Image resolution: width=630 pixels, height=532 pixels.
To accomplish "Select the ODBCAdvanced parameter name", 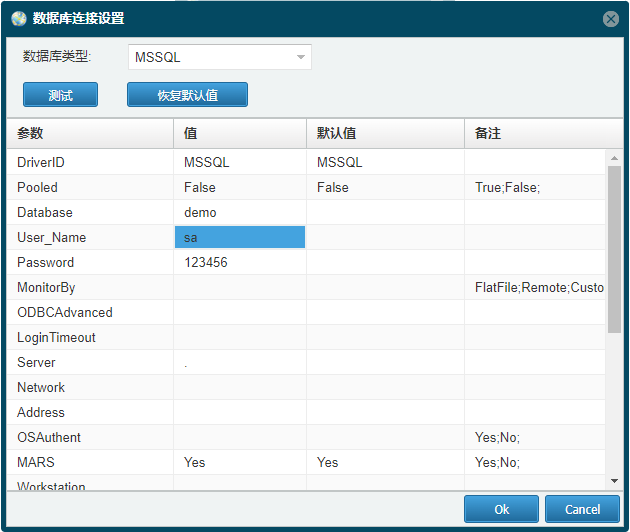I will pos(65,312).
